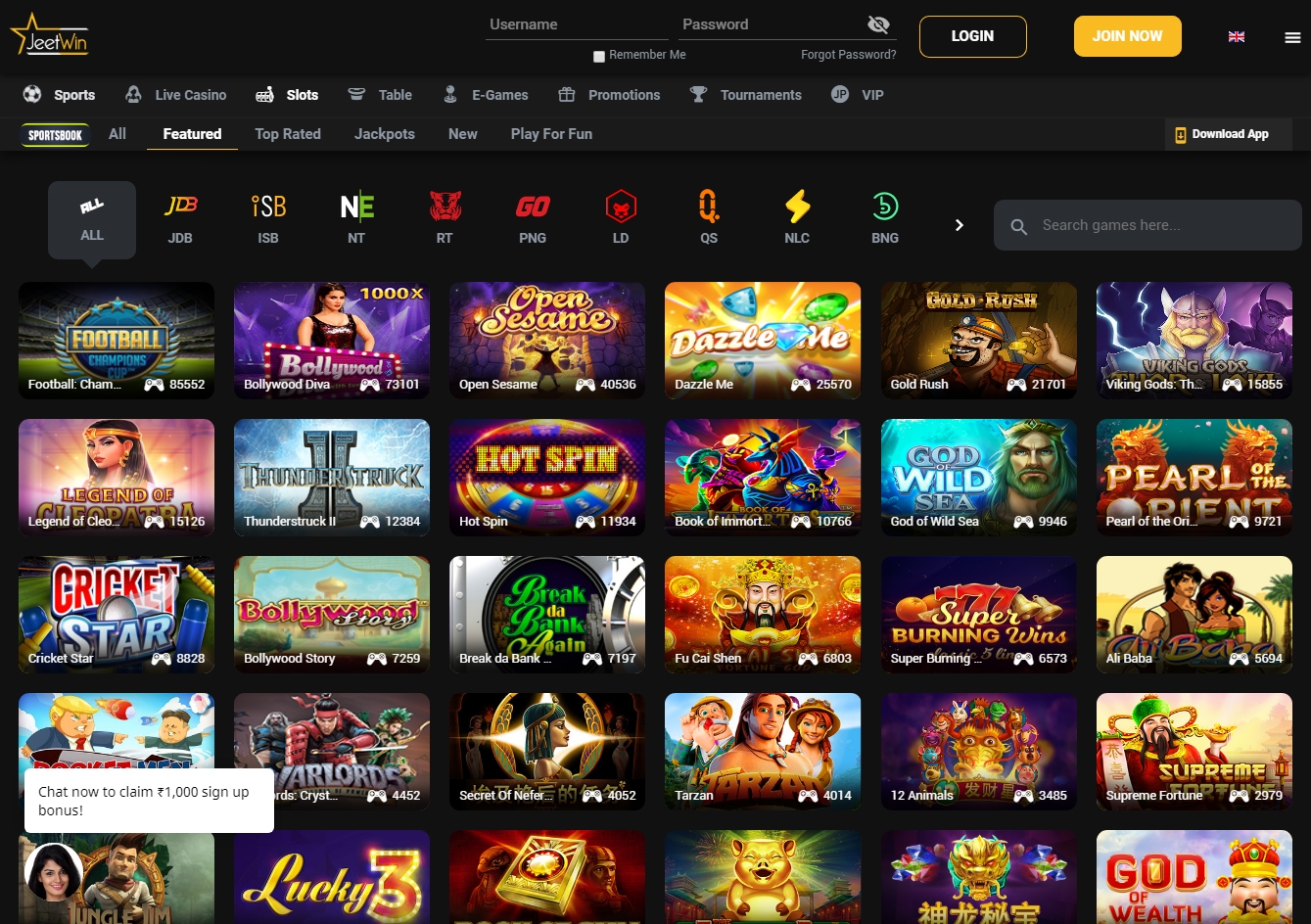Filter by NLC lightning bolt icon
Screen dimensions: 1311x924
797,208
